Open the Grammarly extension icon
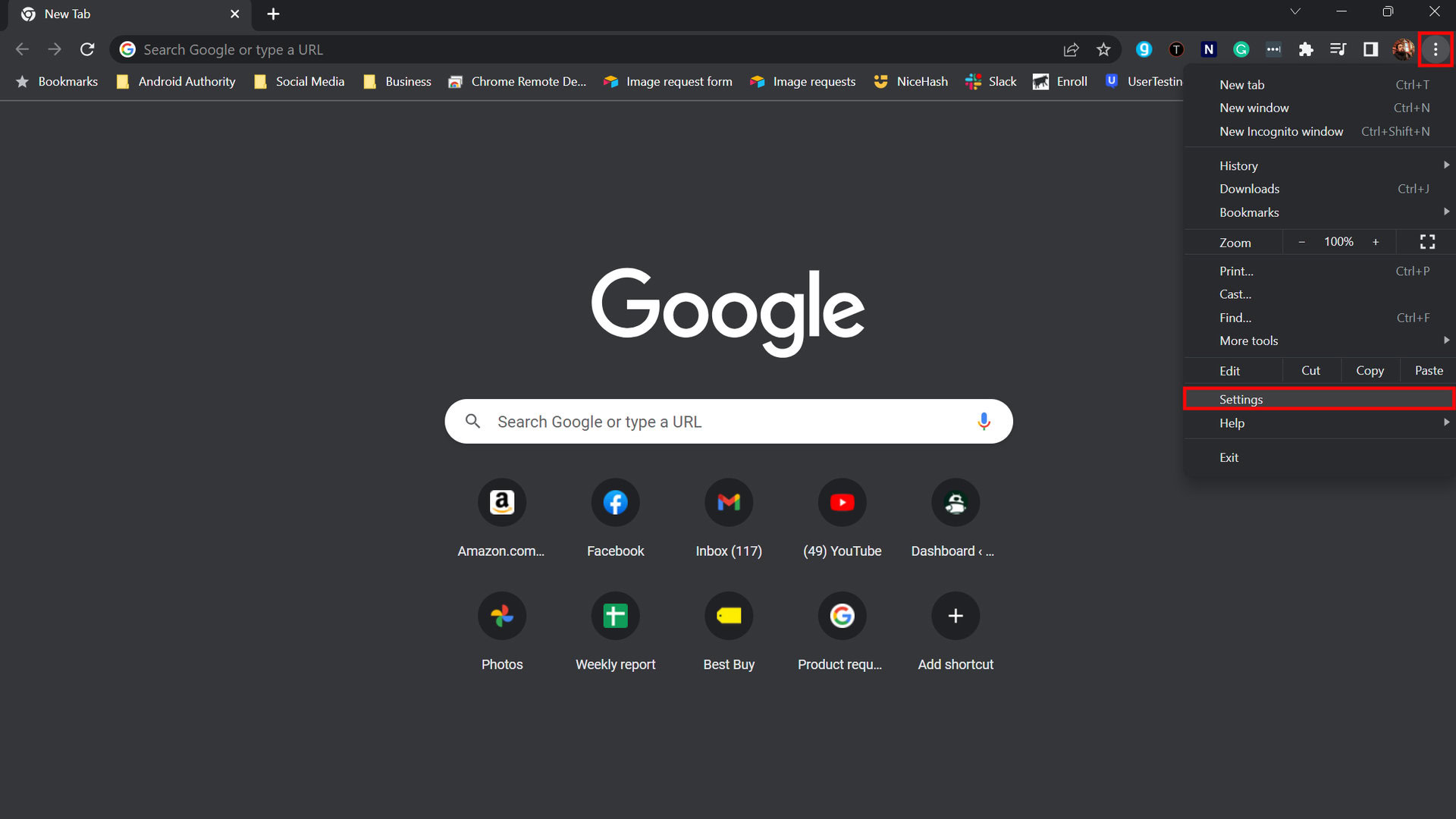 click(1241, 49)
